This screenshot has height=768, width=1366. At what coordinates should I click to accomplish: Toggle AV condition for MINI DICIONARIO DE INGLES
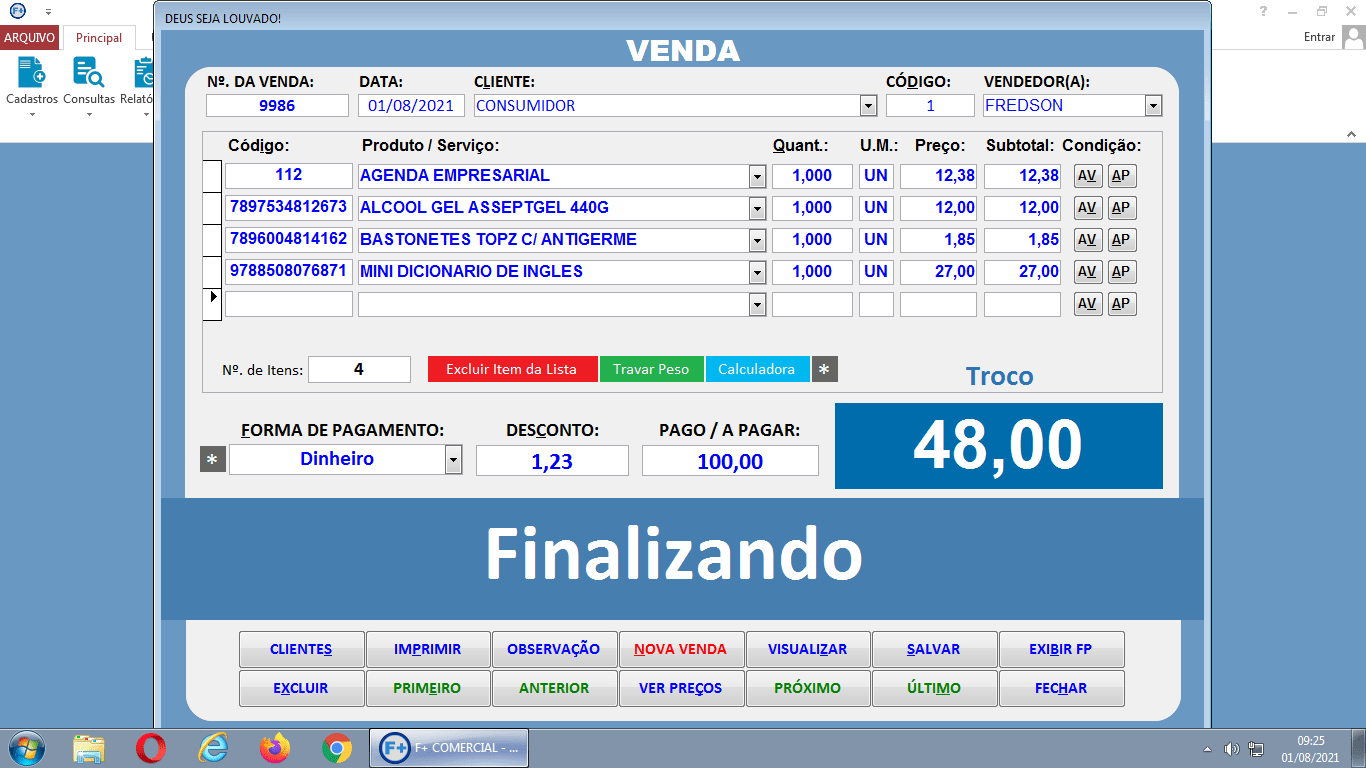click(x=1087, y=271)
